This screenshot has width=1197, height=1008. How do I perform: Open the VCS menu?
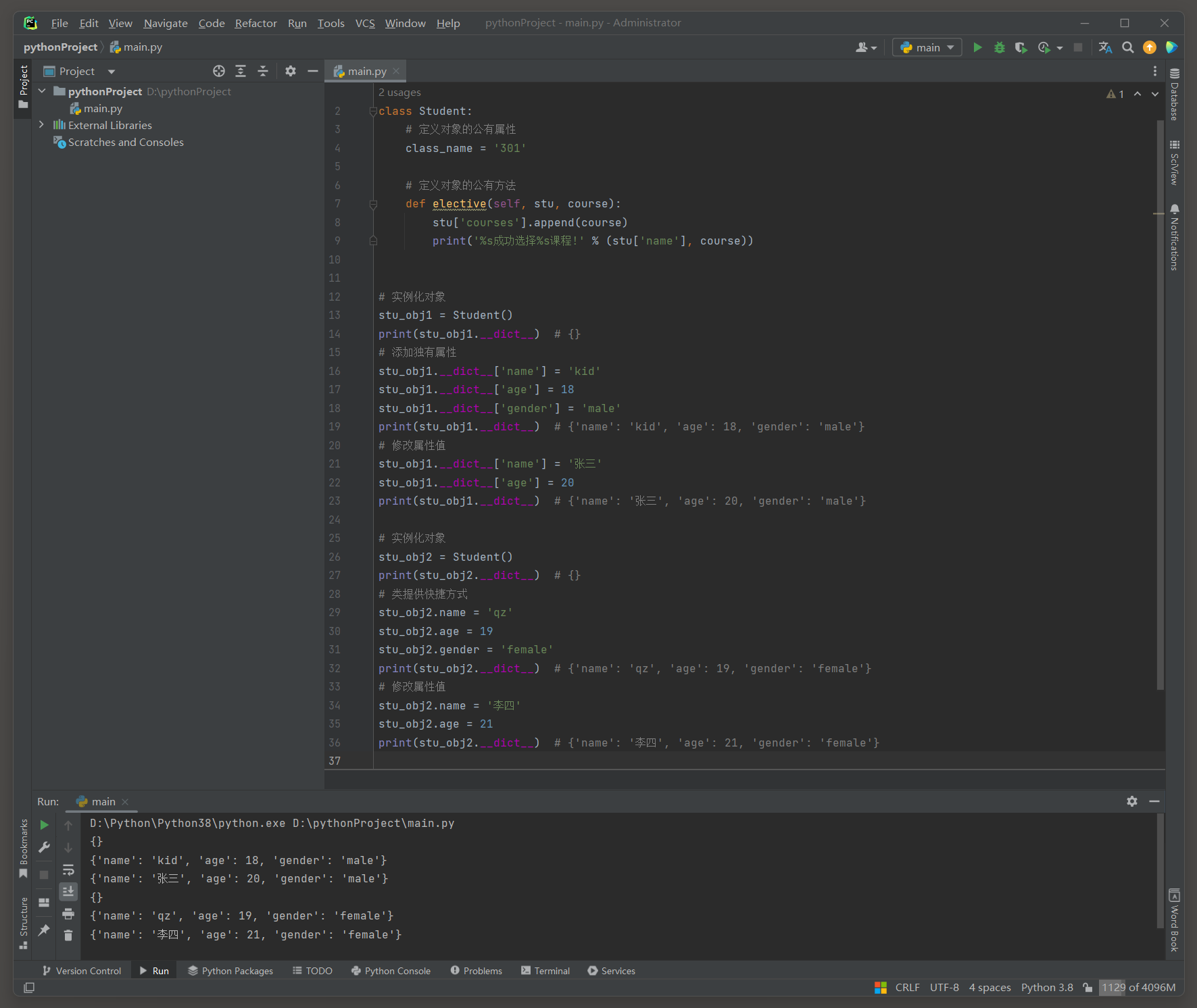(x=365, y=23)
